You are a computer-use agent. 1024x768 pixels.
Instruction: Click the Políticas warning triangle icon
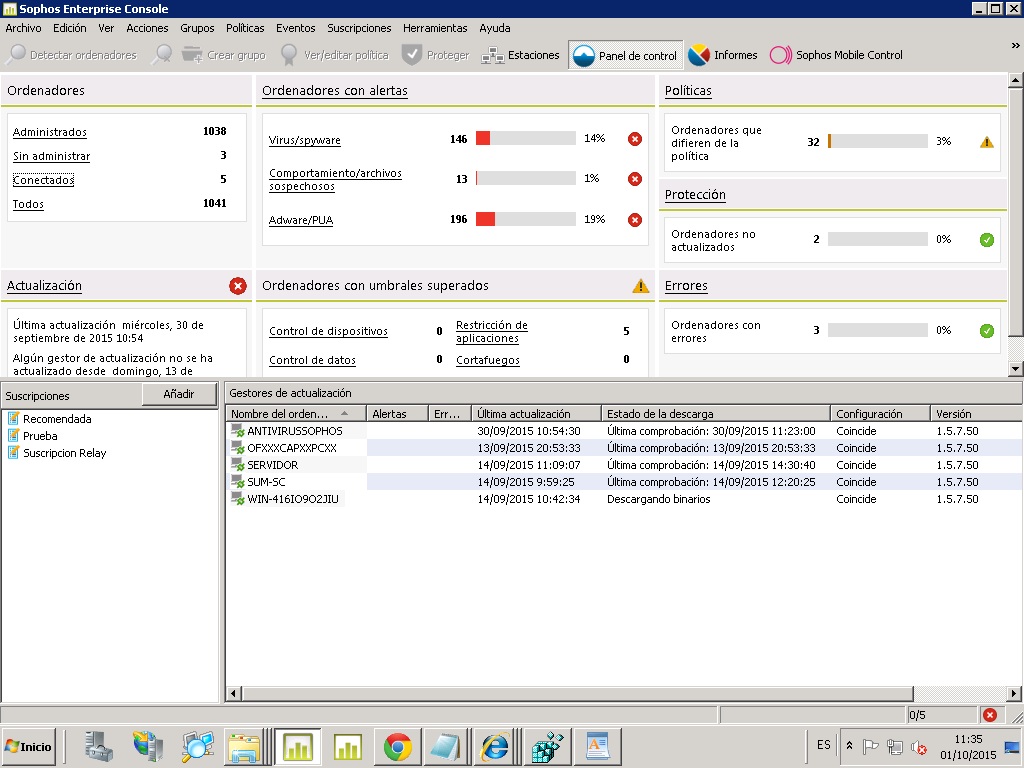tap(987, 142)
